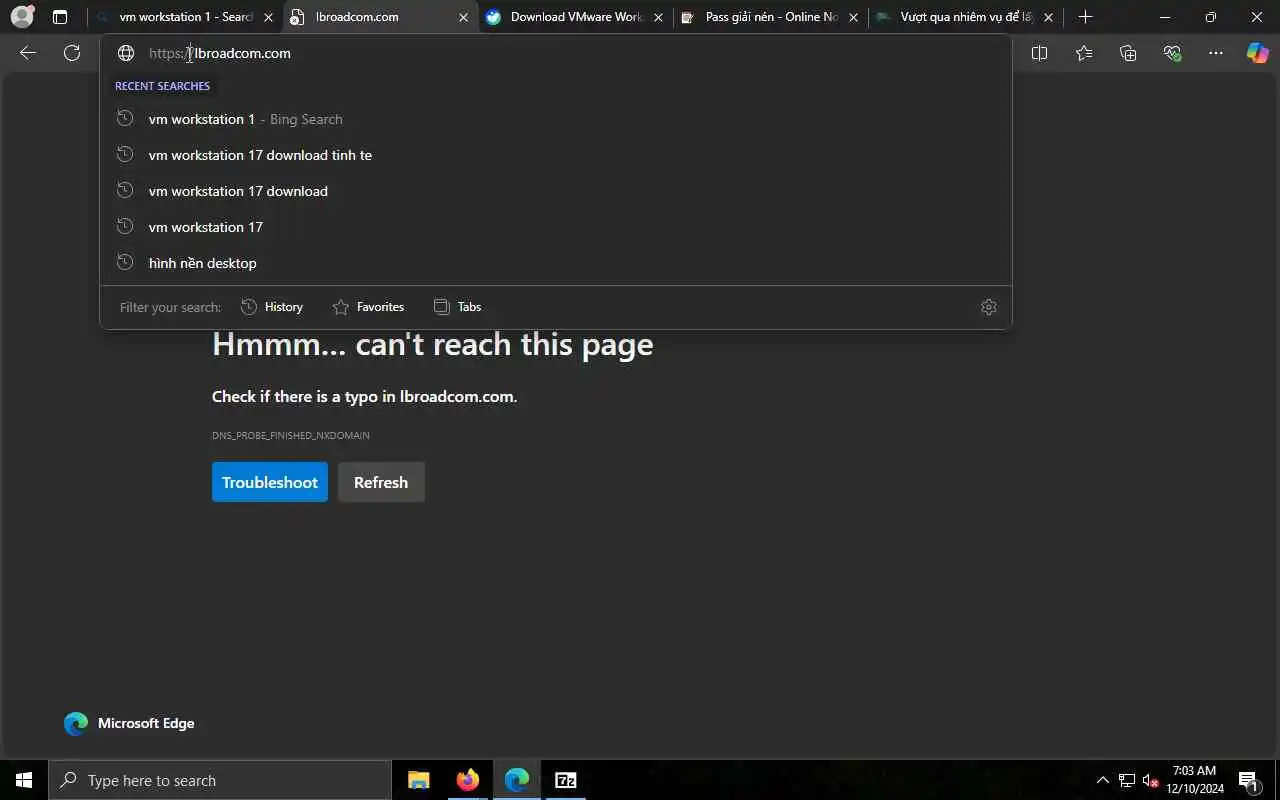Image resolution: width=1280 pixels, height=800 pixels.
Task: Switch to lbroadcom.com tab
Action: tap(380, 17)
